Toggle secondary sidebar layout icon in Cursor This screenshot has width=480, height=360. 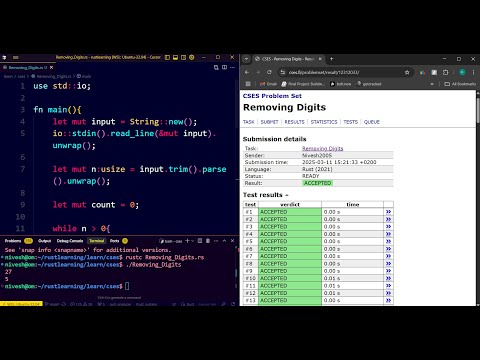click(x=183, y=57)
